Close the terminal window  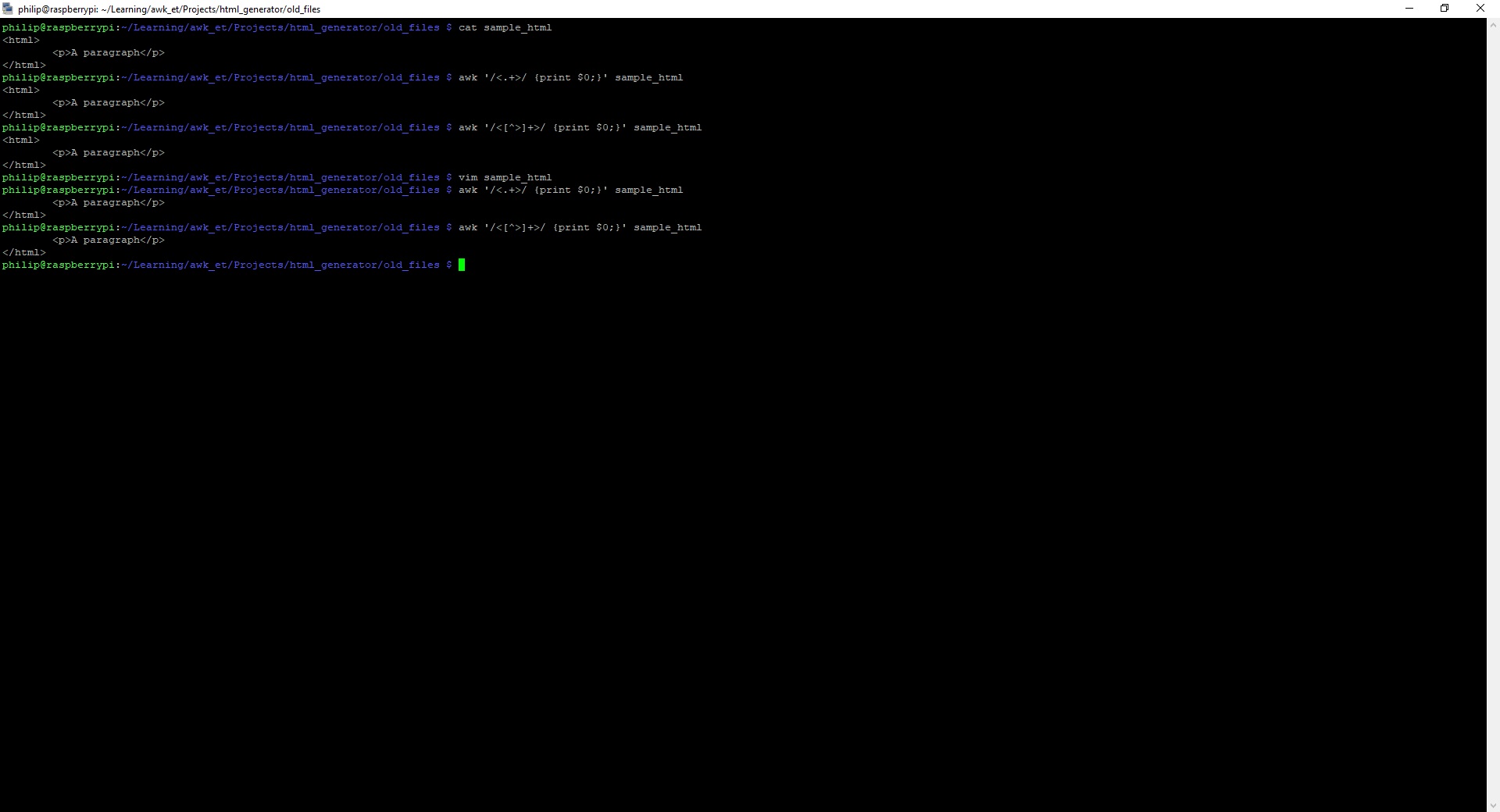[1480, 9]
